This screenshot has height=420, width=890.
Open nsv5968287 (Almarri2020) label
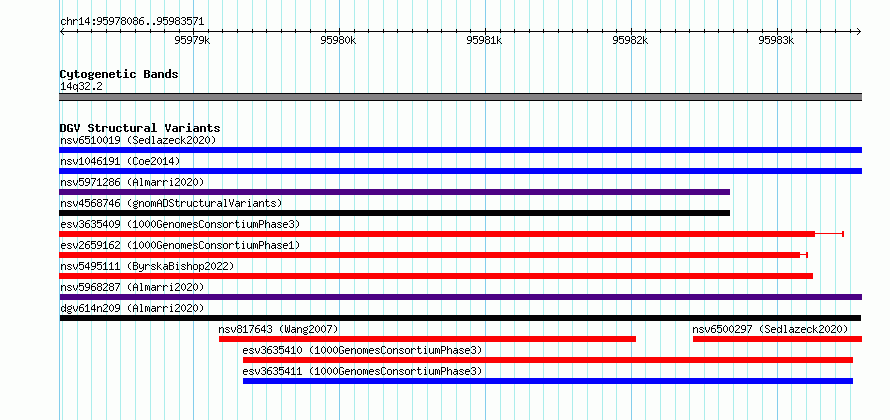click(132, 287)
